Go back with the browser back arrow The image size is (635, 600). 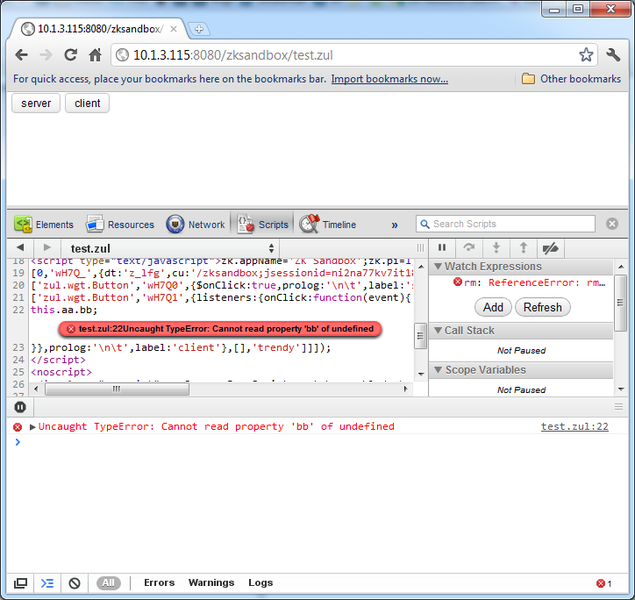21,55
